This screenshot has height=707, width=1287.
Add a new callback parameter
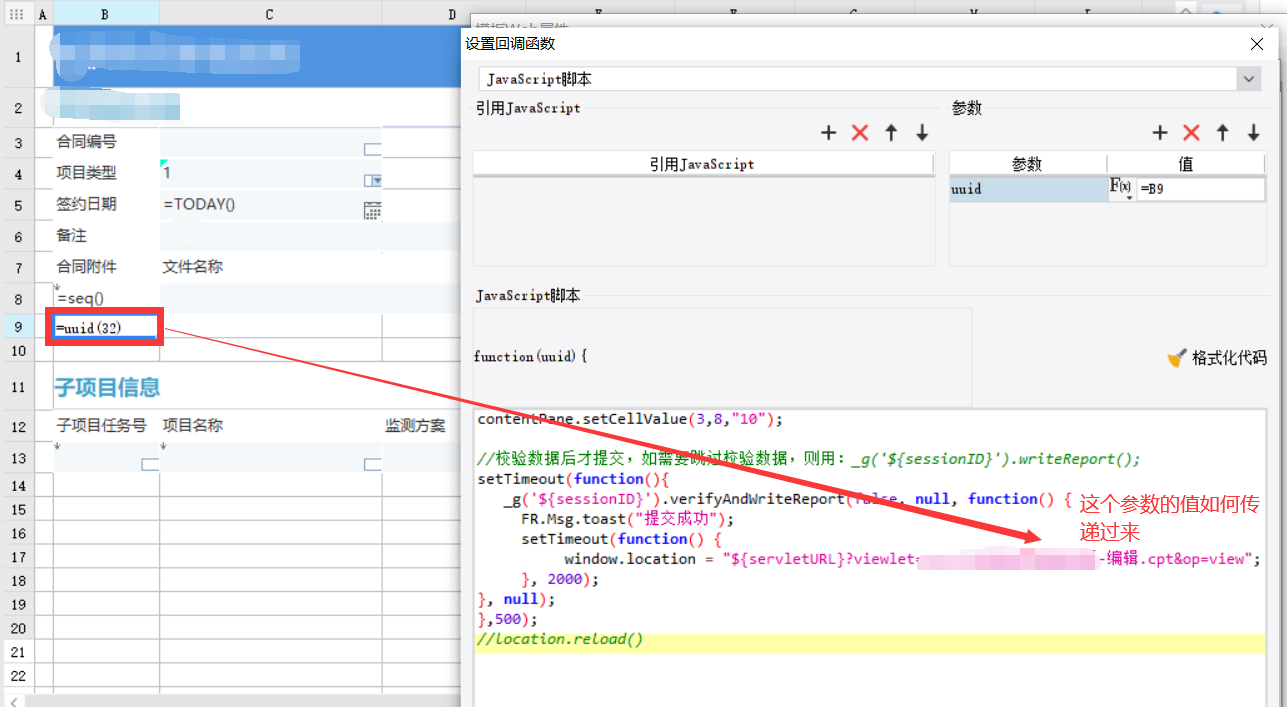[x=1160, y=133]
